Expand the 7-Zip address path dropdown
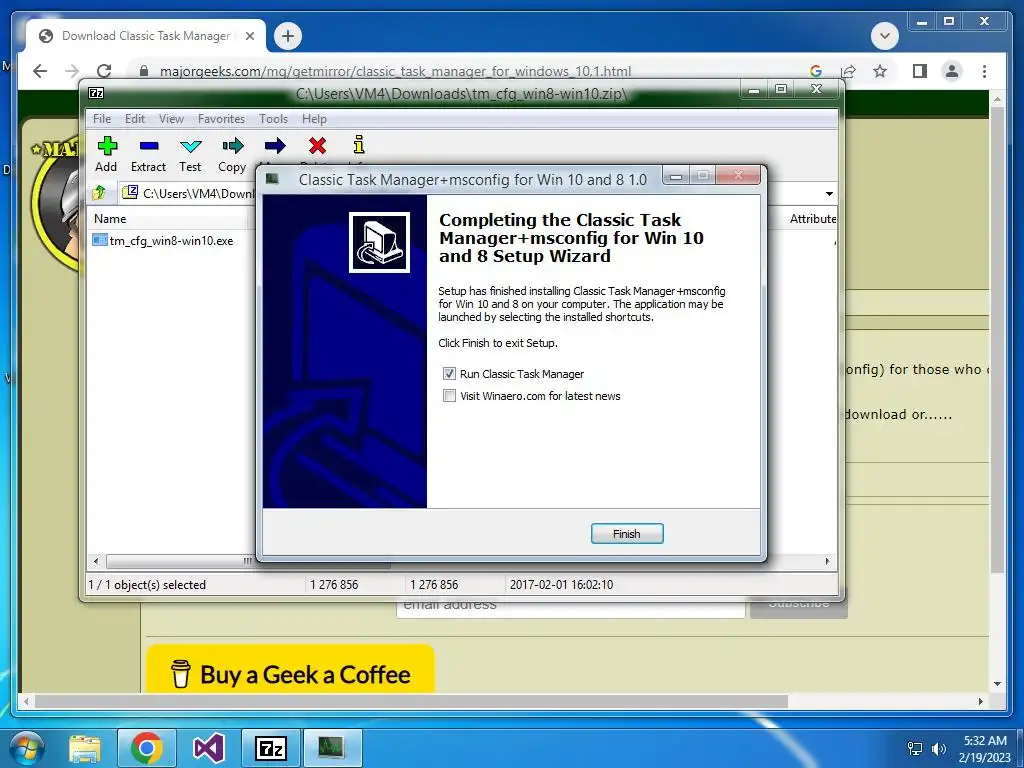Screen dimensions: 1024x768 tap(829, 193)
